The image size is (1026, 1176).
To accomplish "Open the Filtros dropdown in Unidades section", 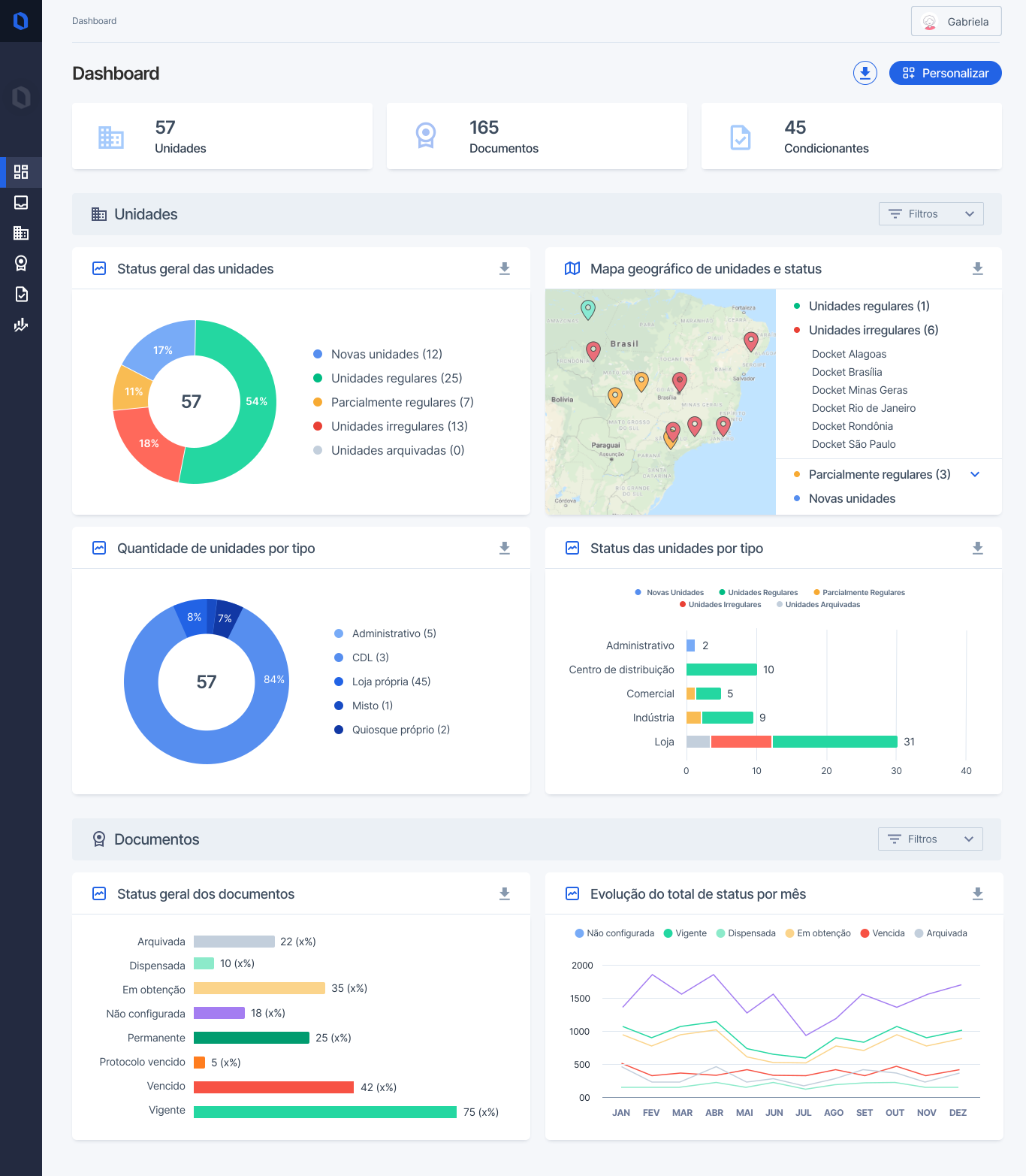I will point(931,214).
